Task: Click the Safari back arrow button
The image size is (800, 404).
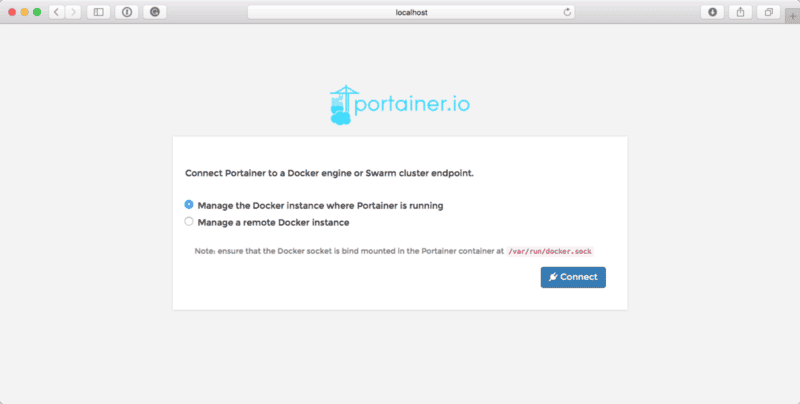Action: [x=55, y=12]
